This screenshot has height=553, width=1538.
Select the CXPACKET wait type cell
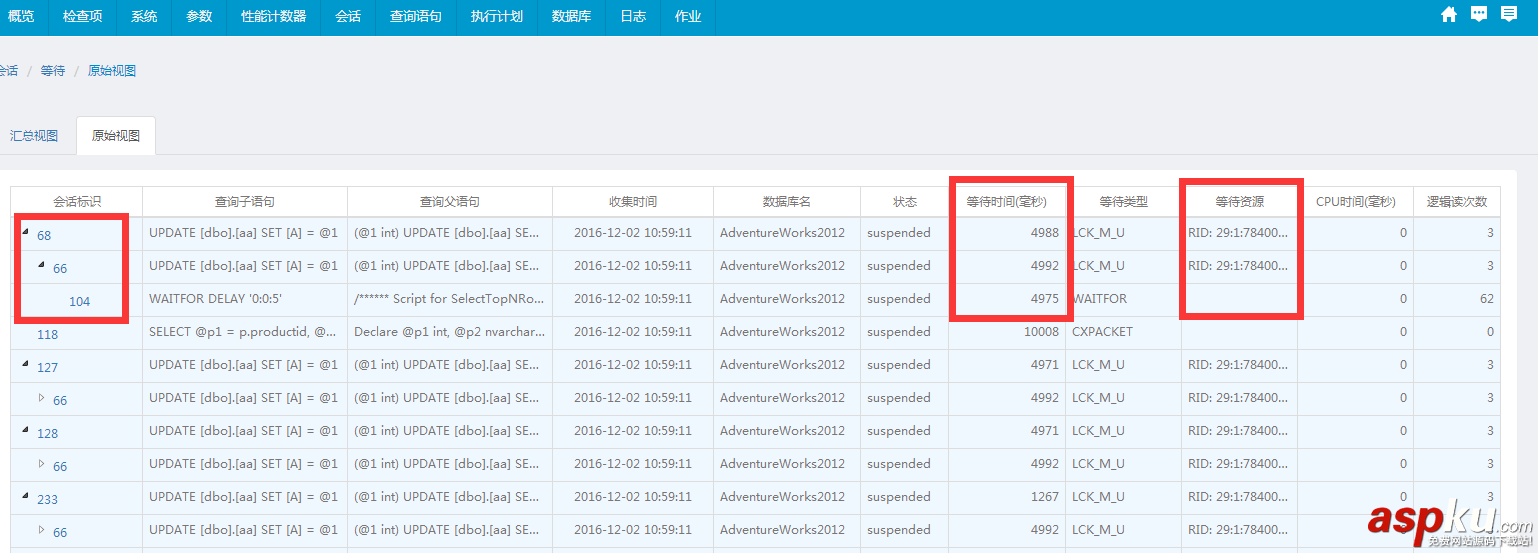(1124, 332)
